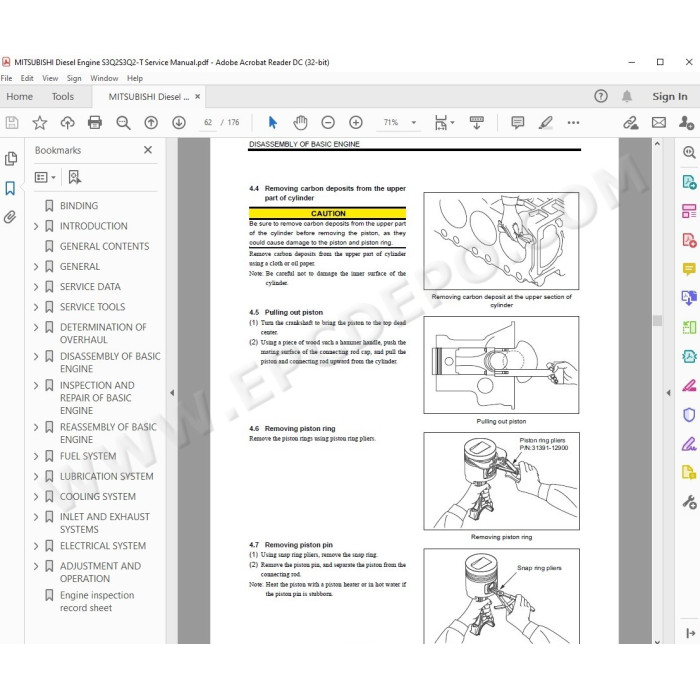This screenshot has width=700, height=700.
Task: Jump to GENERAL CONTENTS bookmark
Action: (x=104, y=246)
